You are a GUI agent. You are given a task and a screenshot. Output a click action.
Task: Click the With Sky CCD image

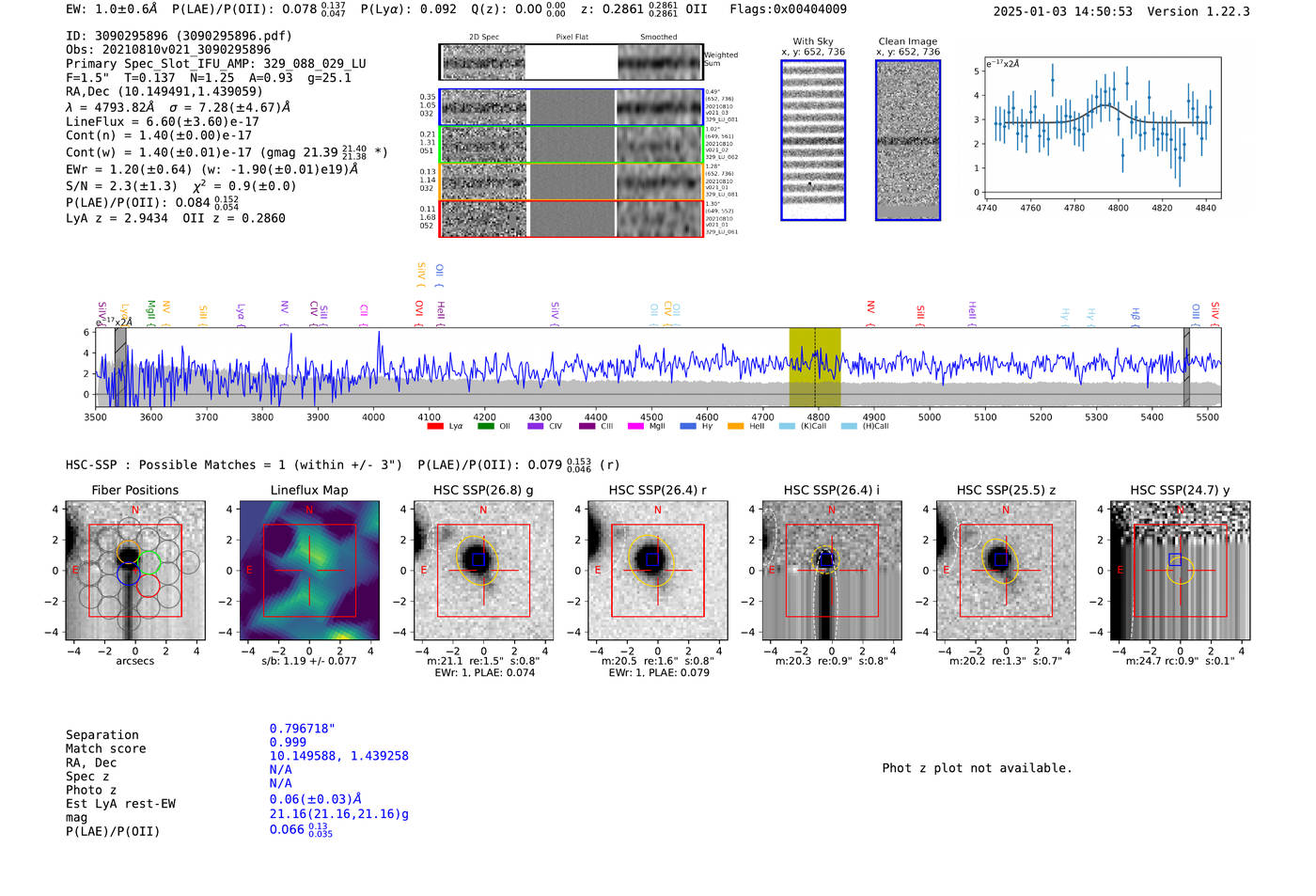click(x=813, y=140)
